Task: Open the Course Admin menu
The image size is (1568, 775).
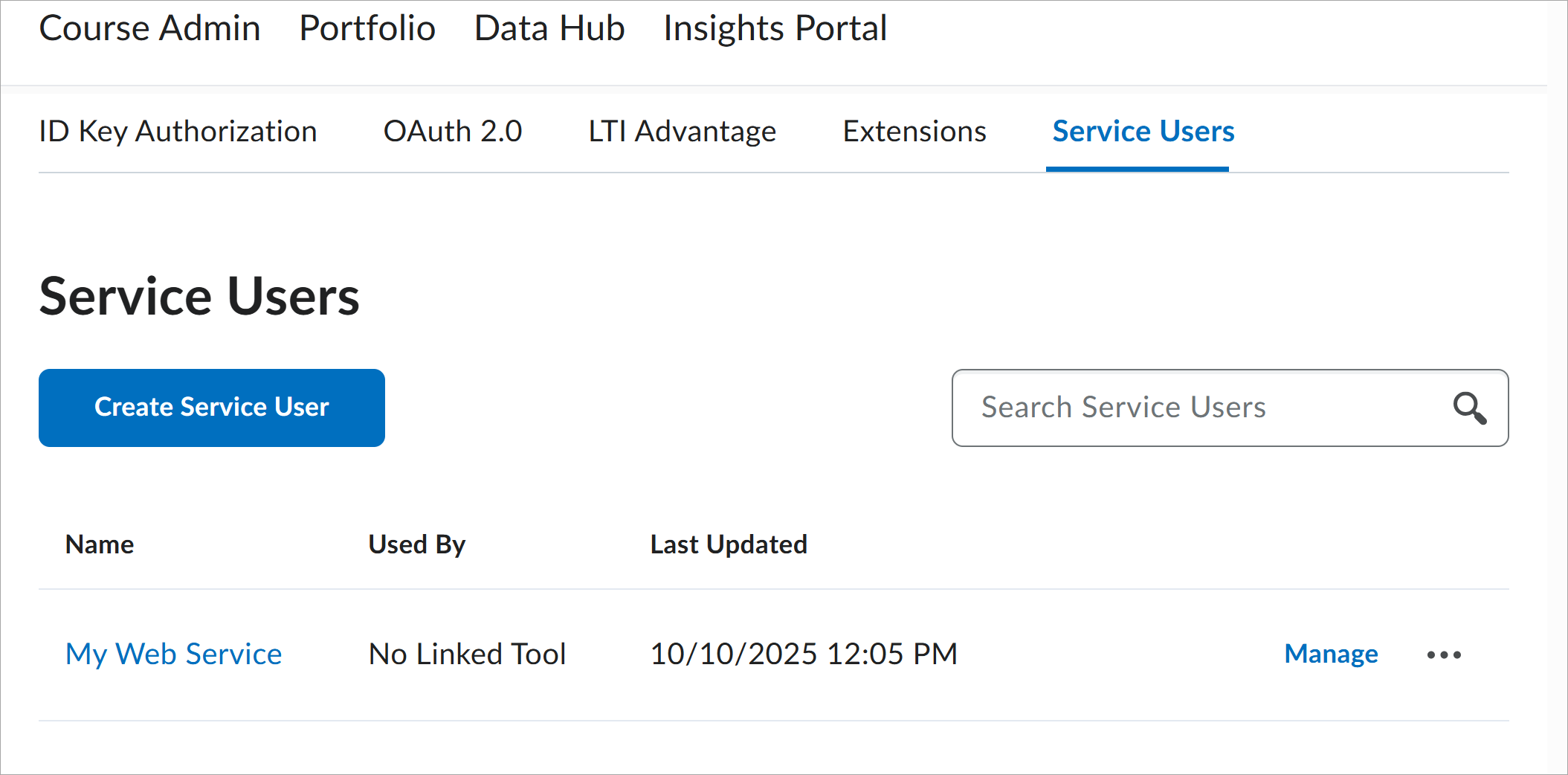Action: (149, 28)
